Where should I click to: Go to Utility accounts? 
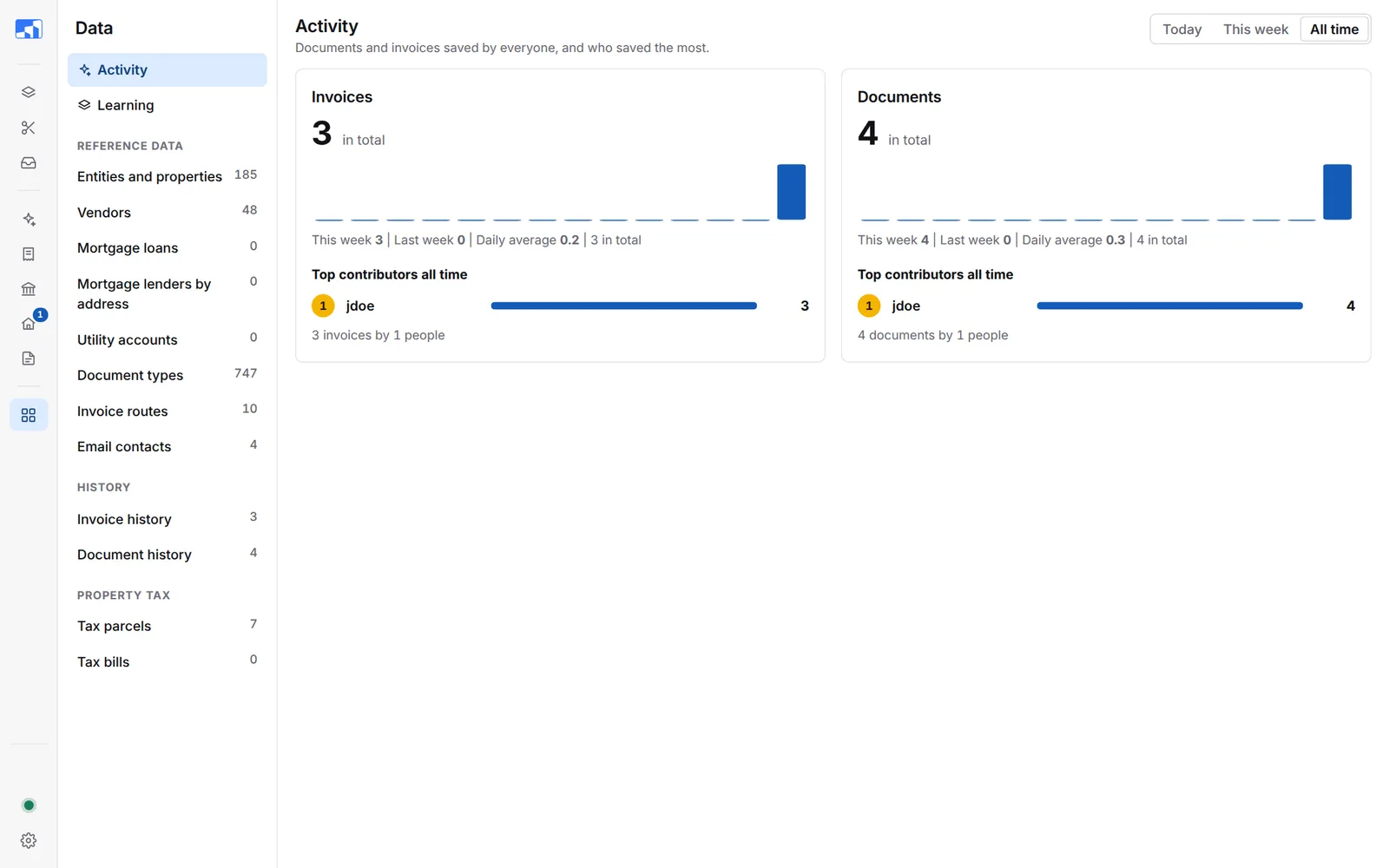tap(167, 339)
